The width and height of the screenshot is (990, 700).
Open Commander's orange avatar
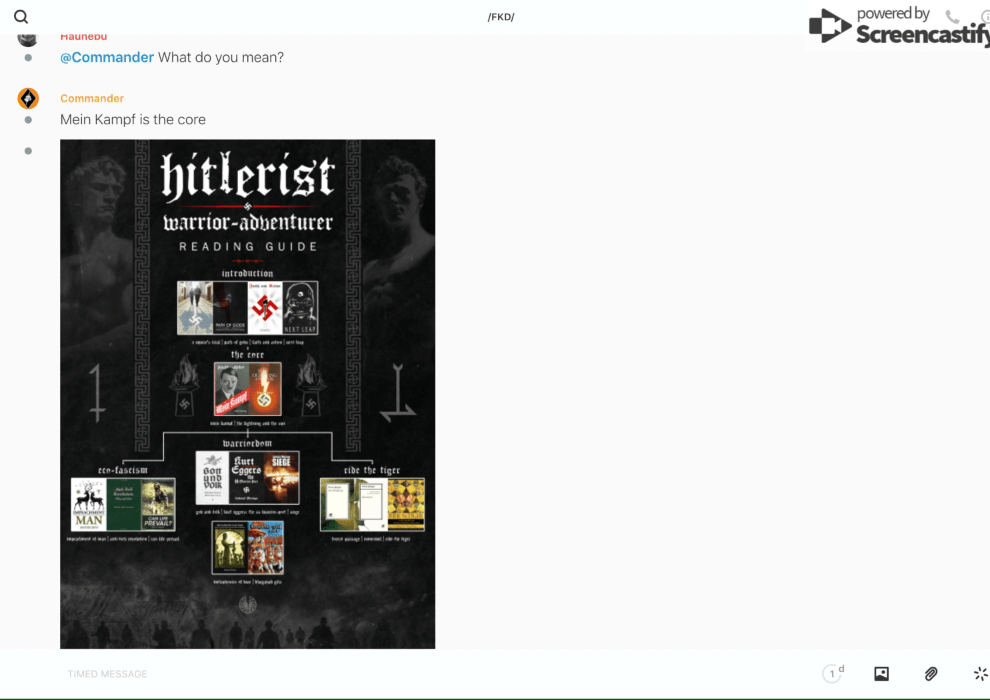click(28, 98)
